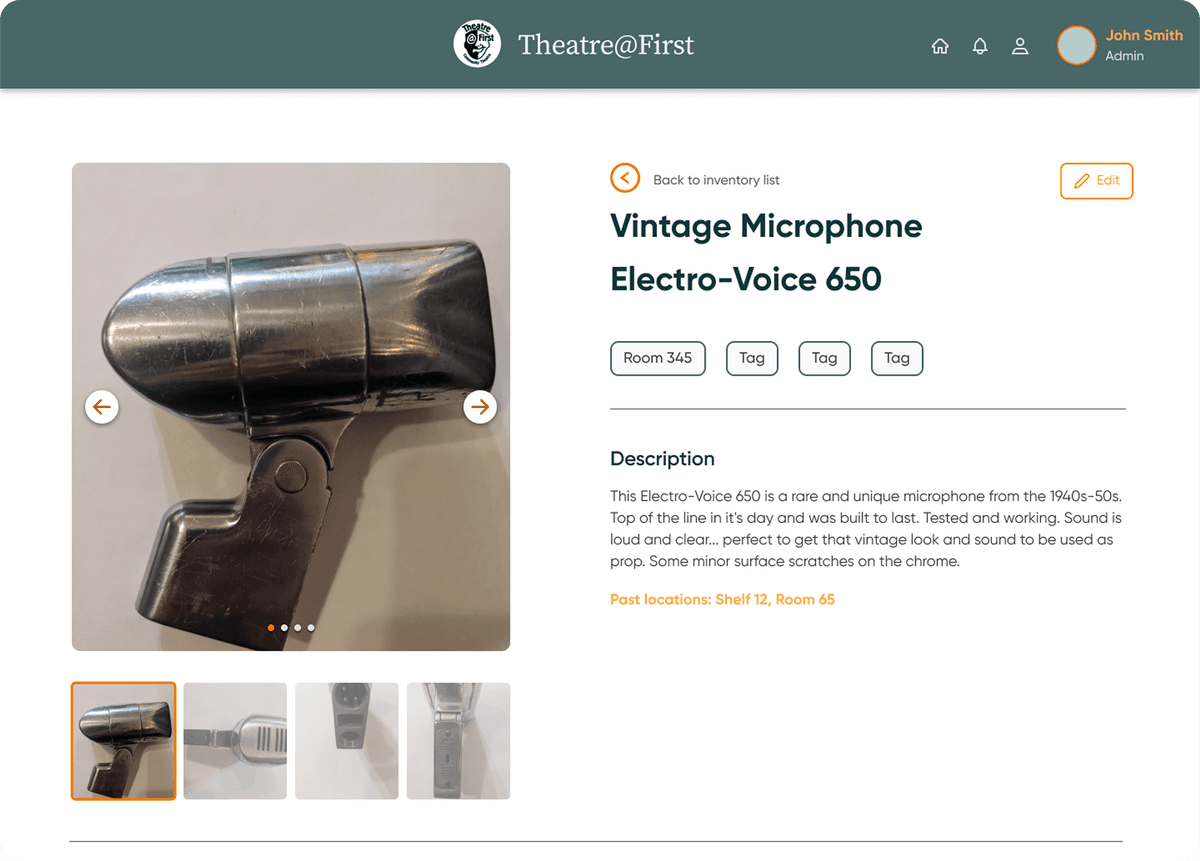Click the back arrow circle icon
Screen dimensions: 1200x861
pyautogui.click(x=625, y=179)
